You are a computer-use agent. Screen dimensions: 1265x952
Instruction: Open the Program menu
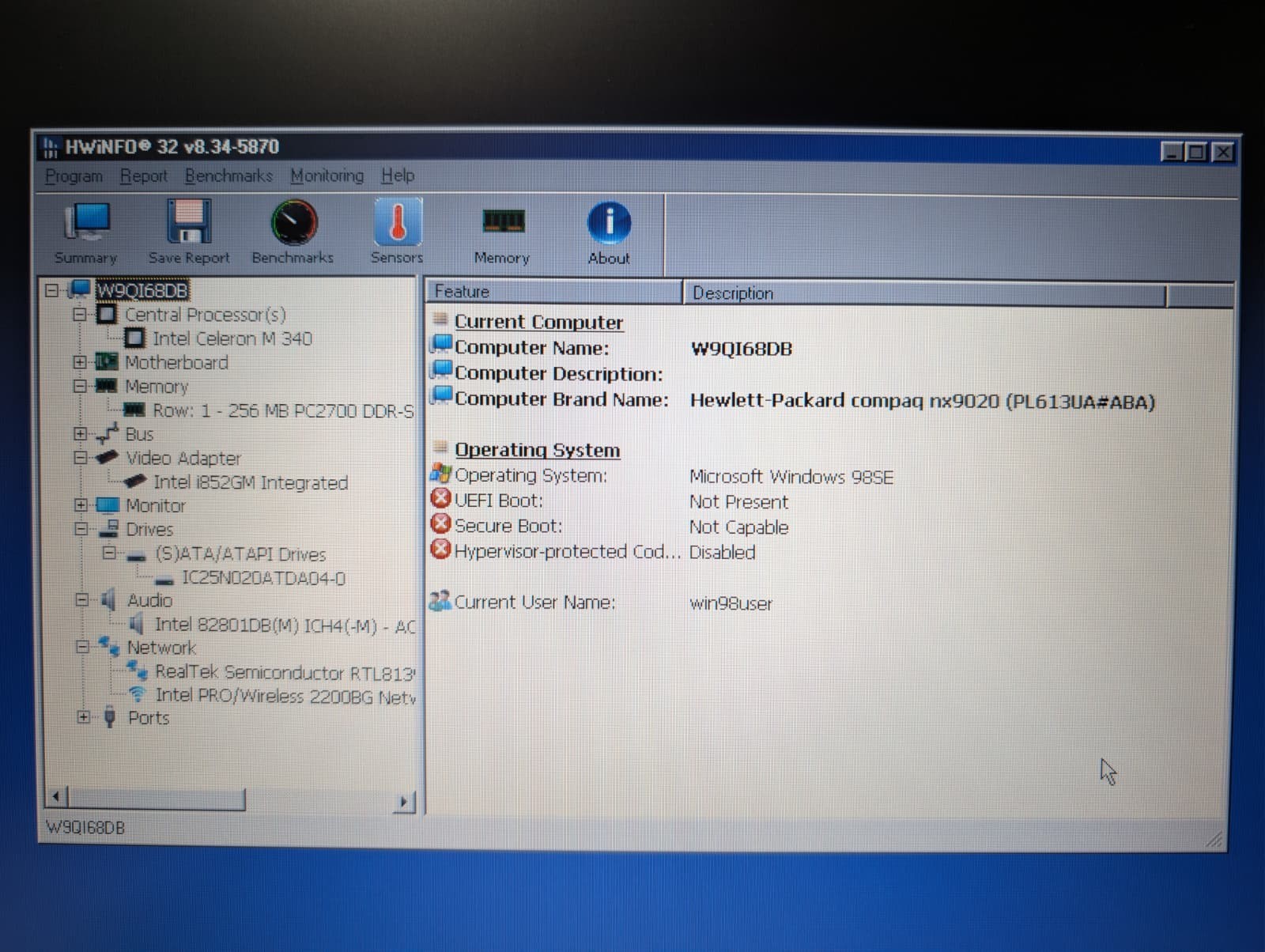point(74,176)
